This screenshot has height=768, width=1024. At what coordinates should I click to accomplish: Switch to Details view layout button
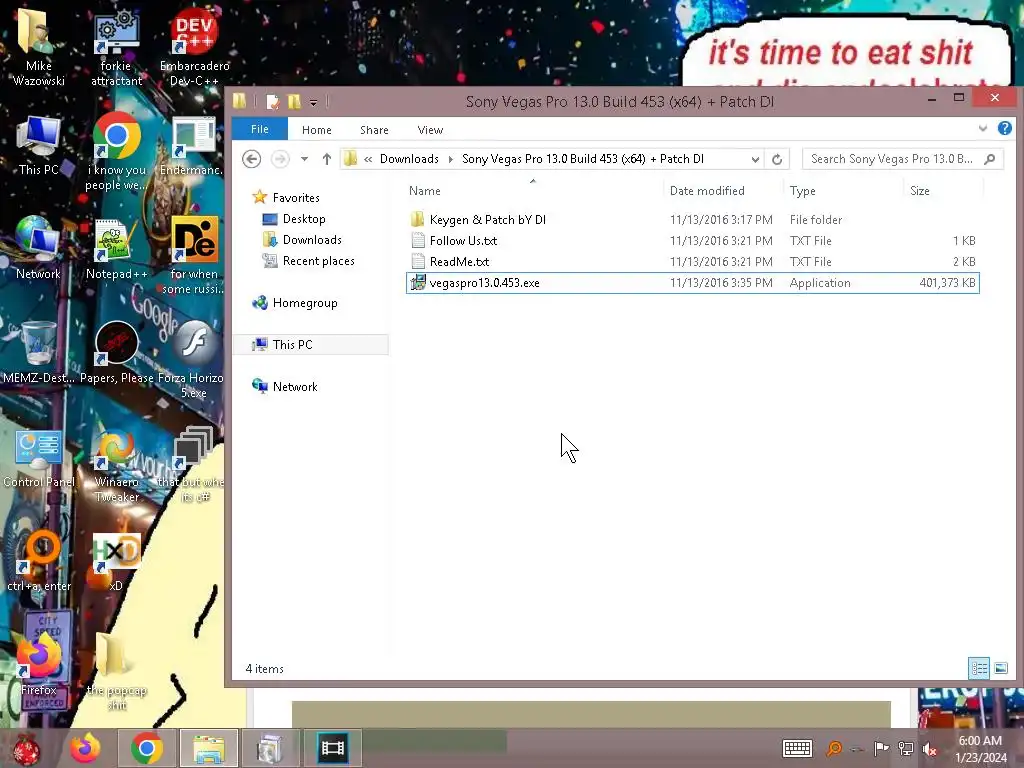coord(978,668)
